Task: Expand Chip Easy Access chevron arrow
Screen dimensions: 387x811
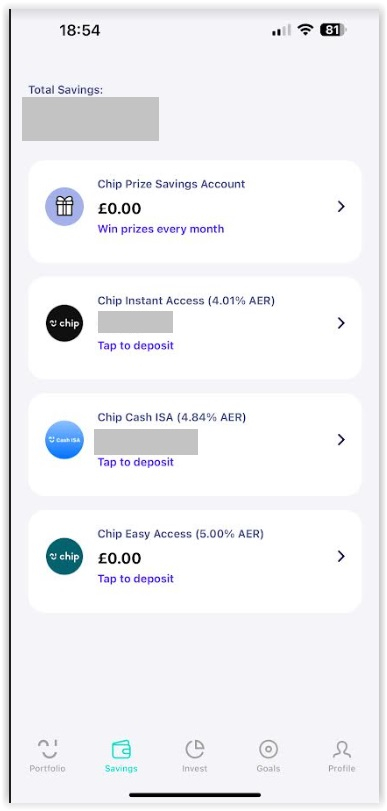Action: (x=341, y=557)
